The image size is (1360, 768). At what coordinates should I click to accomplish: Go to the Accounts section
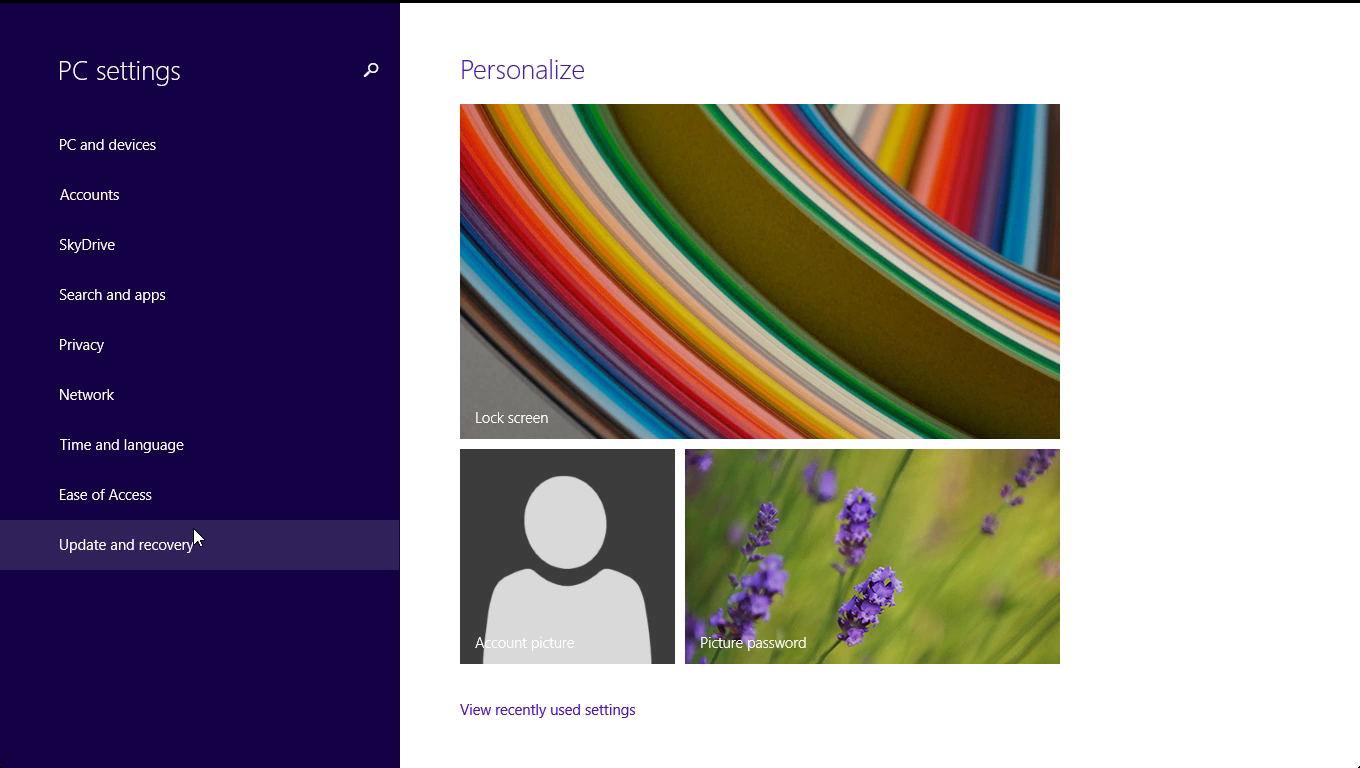[90, 195]
